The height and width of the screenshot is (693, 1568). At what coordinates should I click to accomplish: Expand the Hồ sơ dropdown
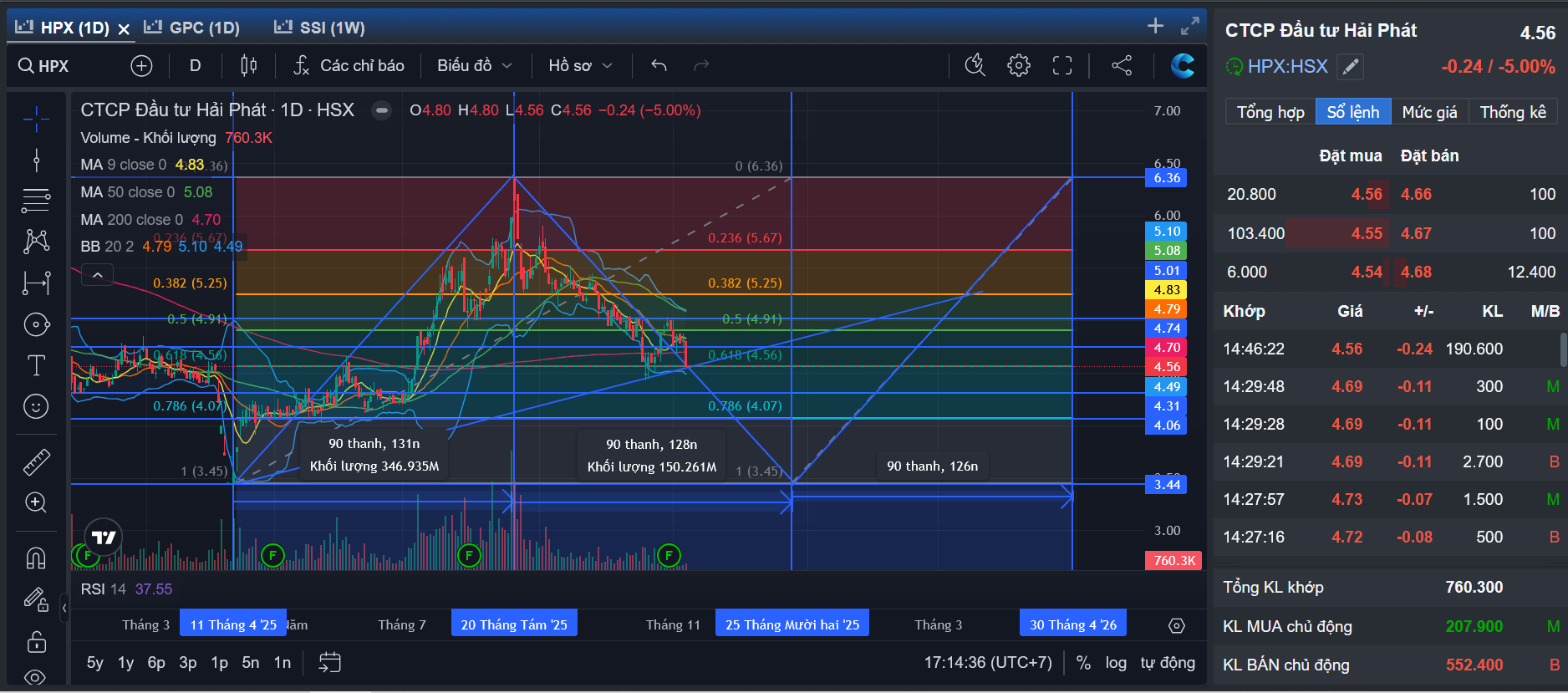point(580,65)
